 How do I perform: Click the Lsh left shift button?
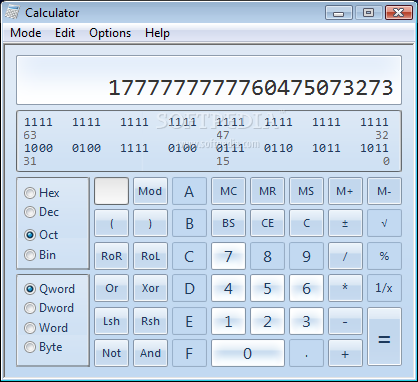111,321
